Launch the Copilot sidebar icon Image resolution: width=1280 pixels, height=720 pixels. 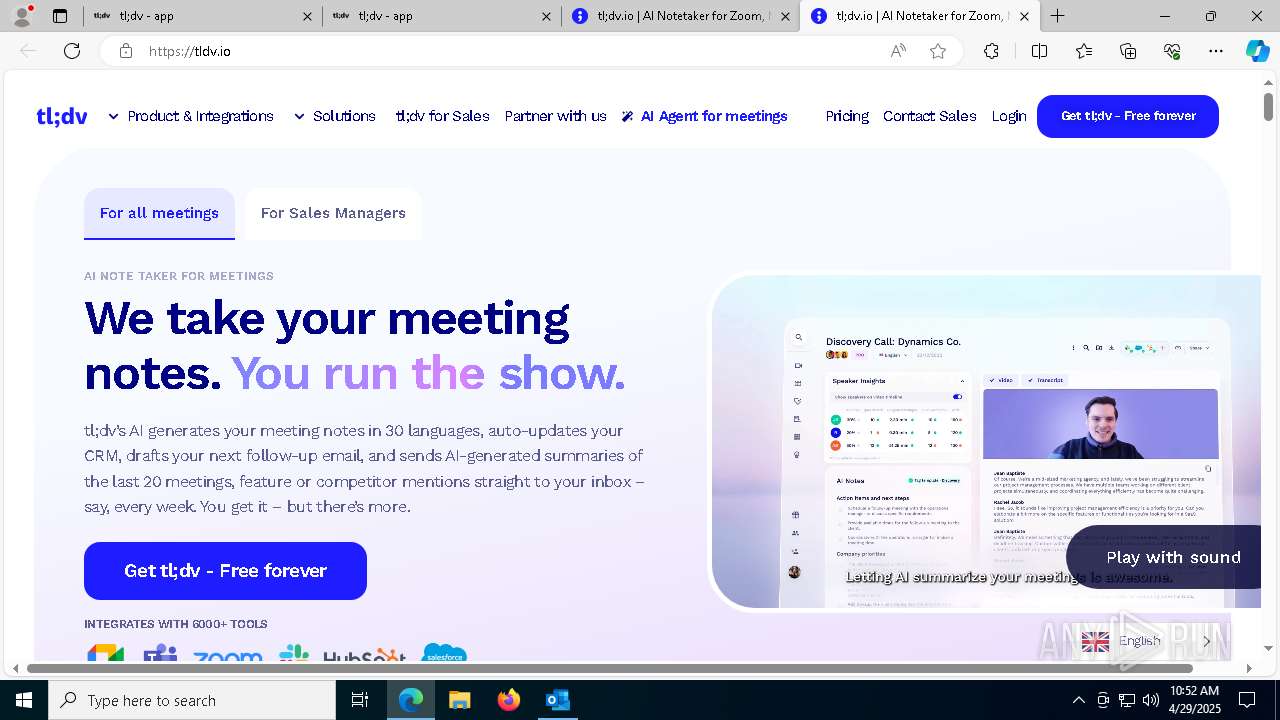[x=1257, y=51]
